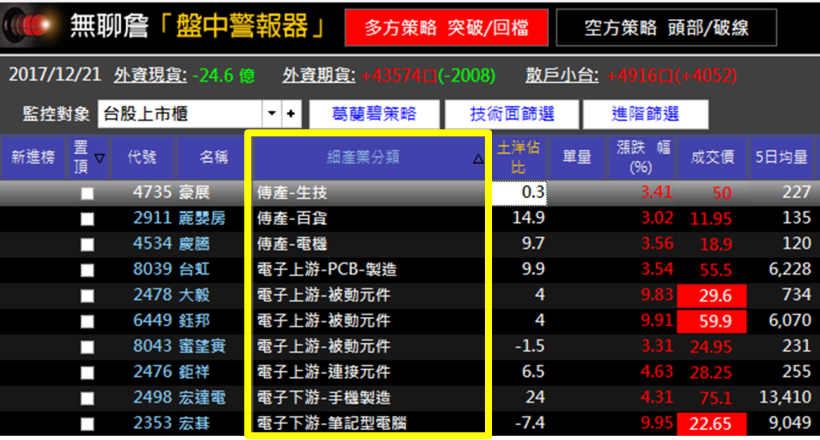The image size is (820, 440).
Task: Check the pin box for 2911 麗嬰房
Action: 87,219
